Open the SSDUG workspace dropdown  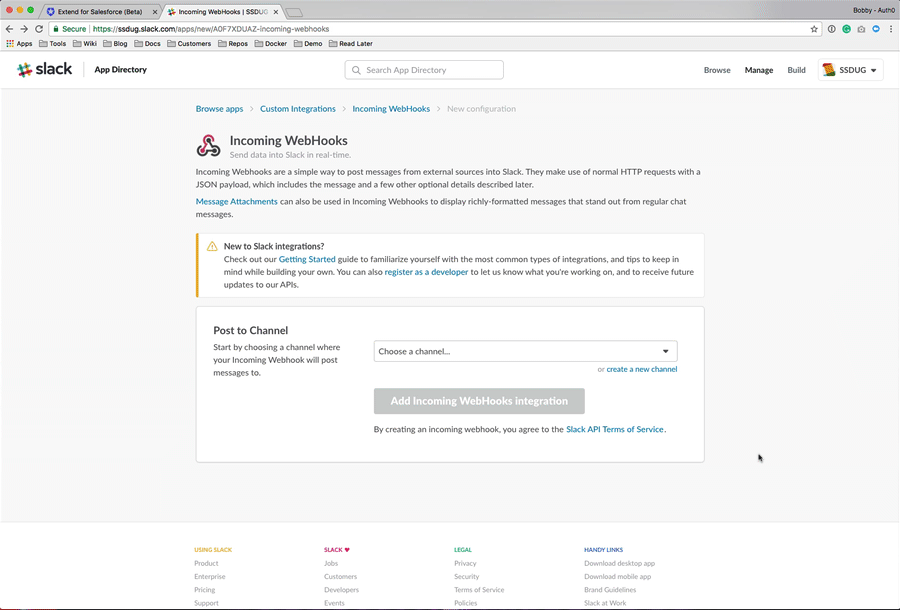click(850, 70)
